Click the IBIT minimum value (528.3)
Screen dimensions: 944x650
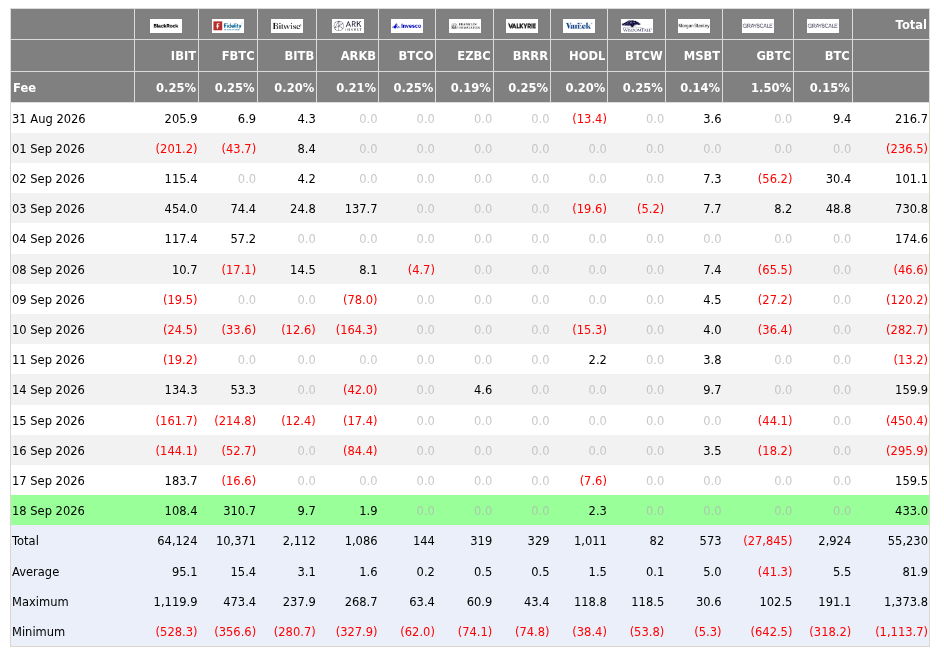[x=176, y=632]
